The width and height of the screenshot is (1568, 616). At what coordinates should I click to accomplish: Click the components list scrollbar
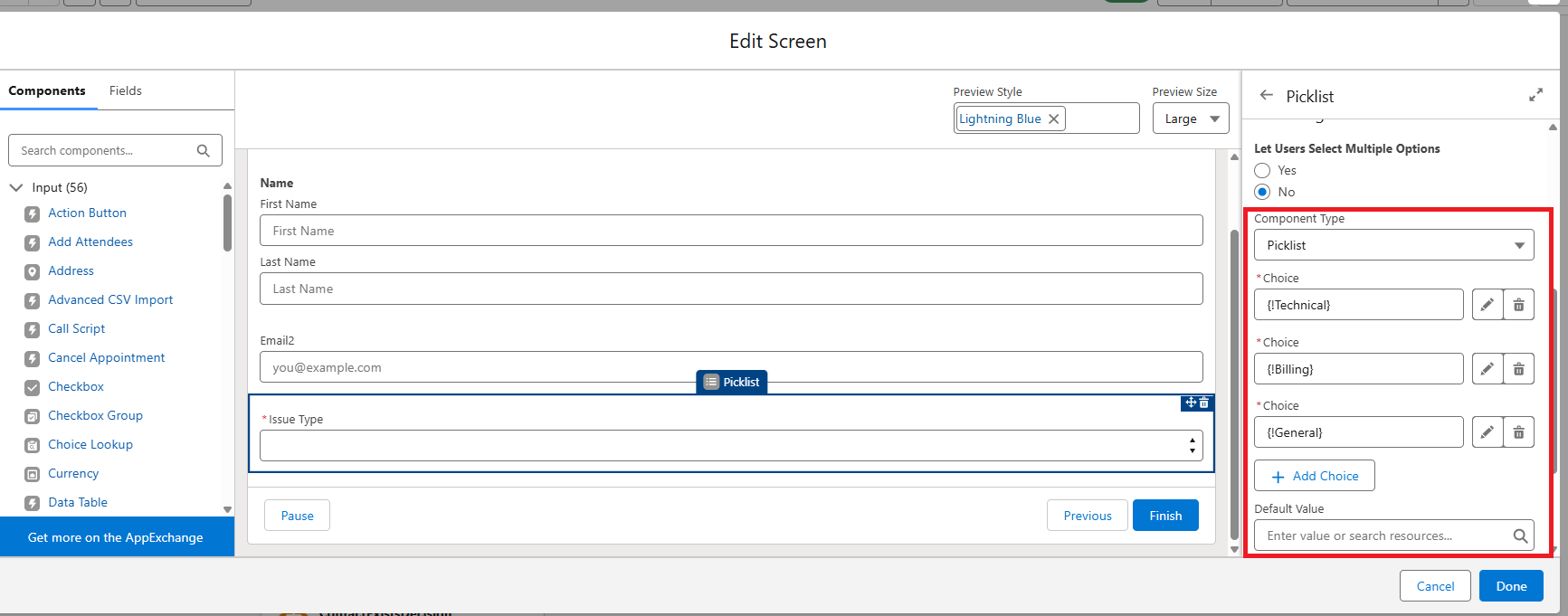(x=227, y=223)
